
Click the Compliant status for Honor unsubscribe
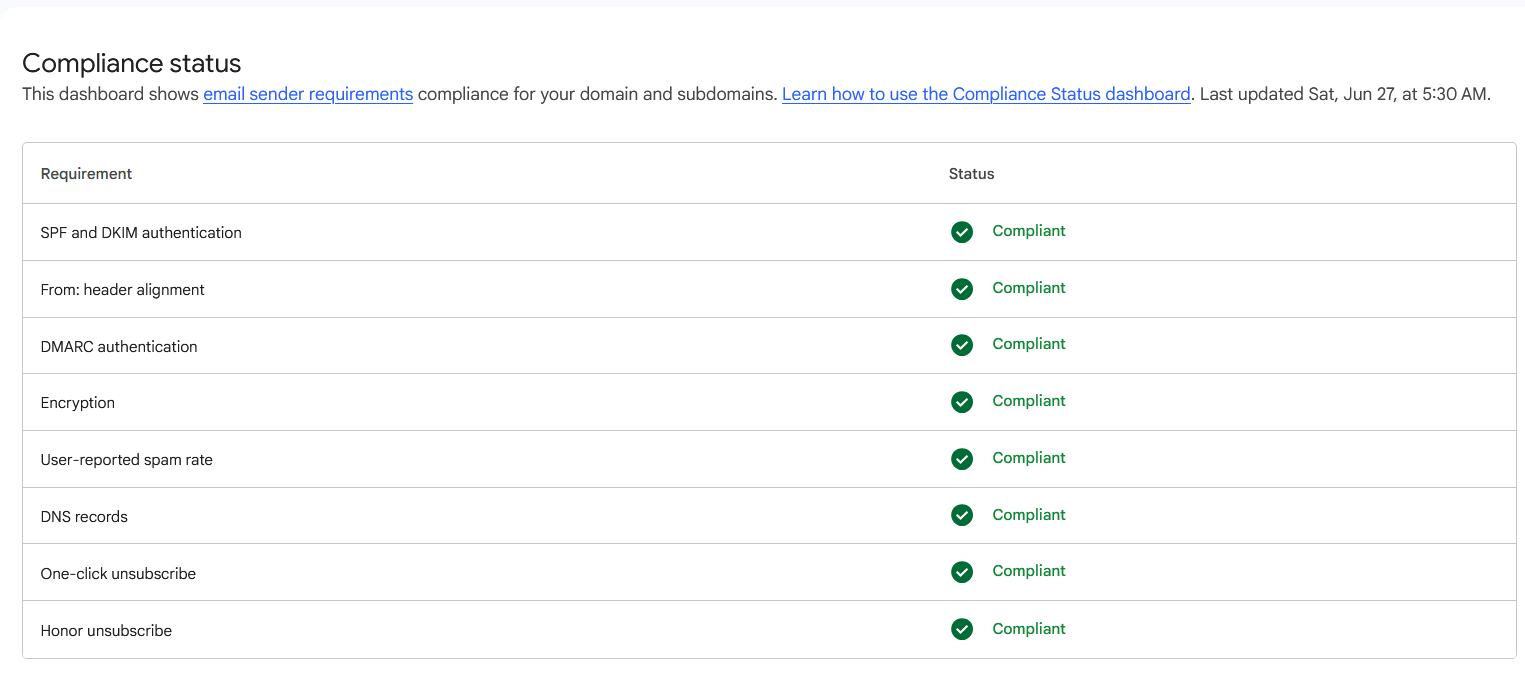click(x=1029, y=629)
